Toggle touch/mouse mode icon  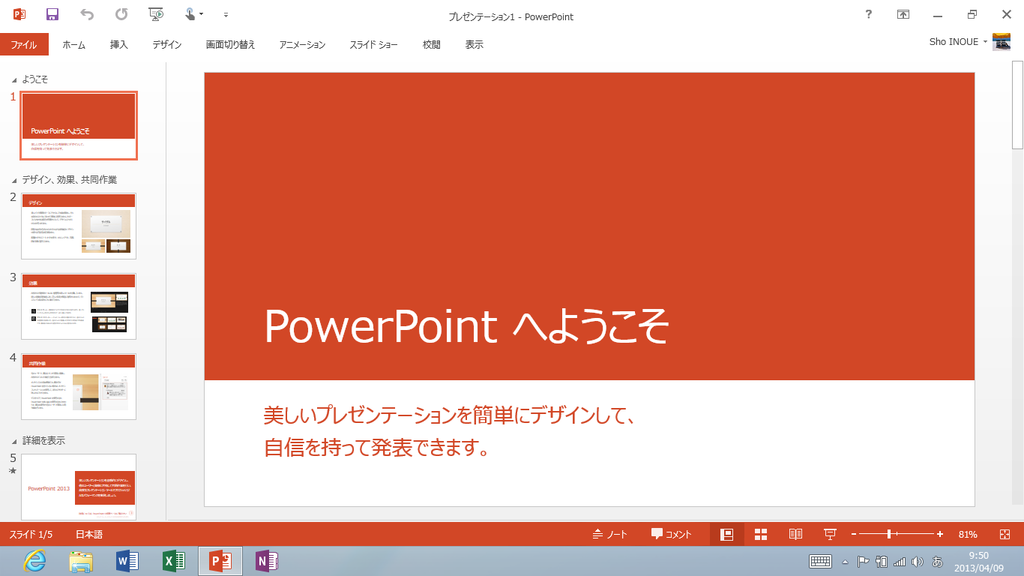pyautogui.click(x=192, y=14)
